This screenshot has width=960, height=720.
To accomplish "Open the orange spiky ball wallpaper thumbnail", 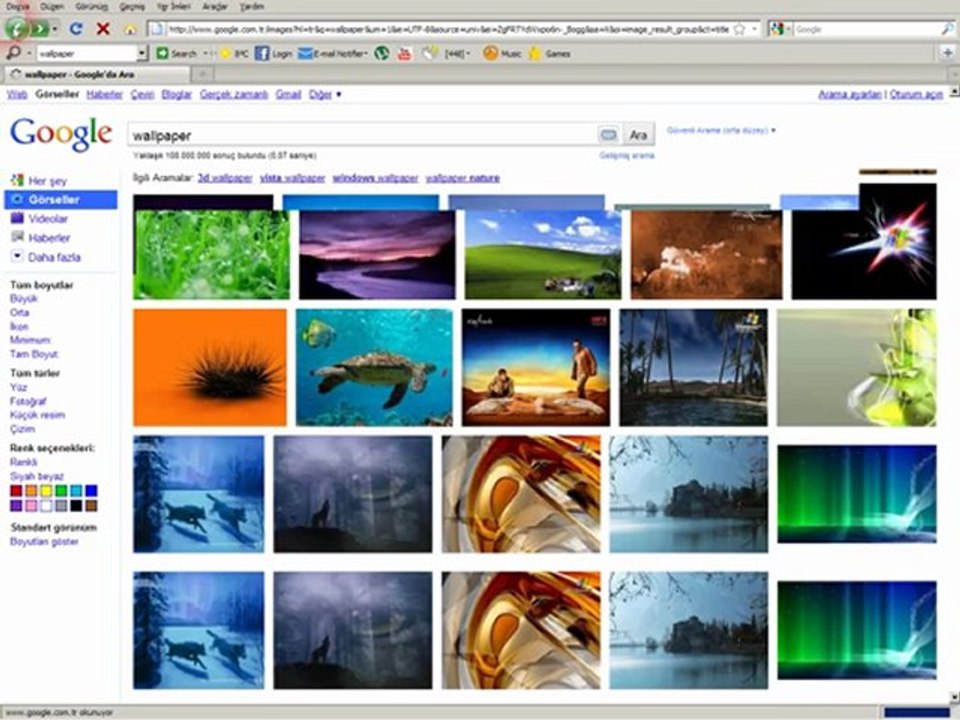I will coord(210,367).
